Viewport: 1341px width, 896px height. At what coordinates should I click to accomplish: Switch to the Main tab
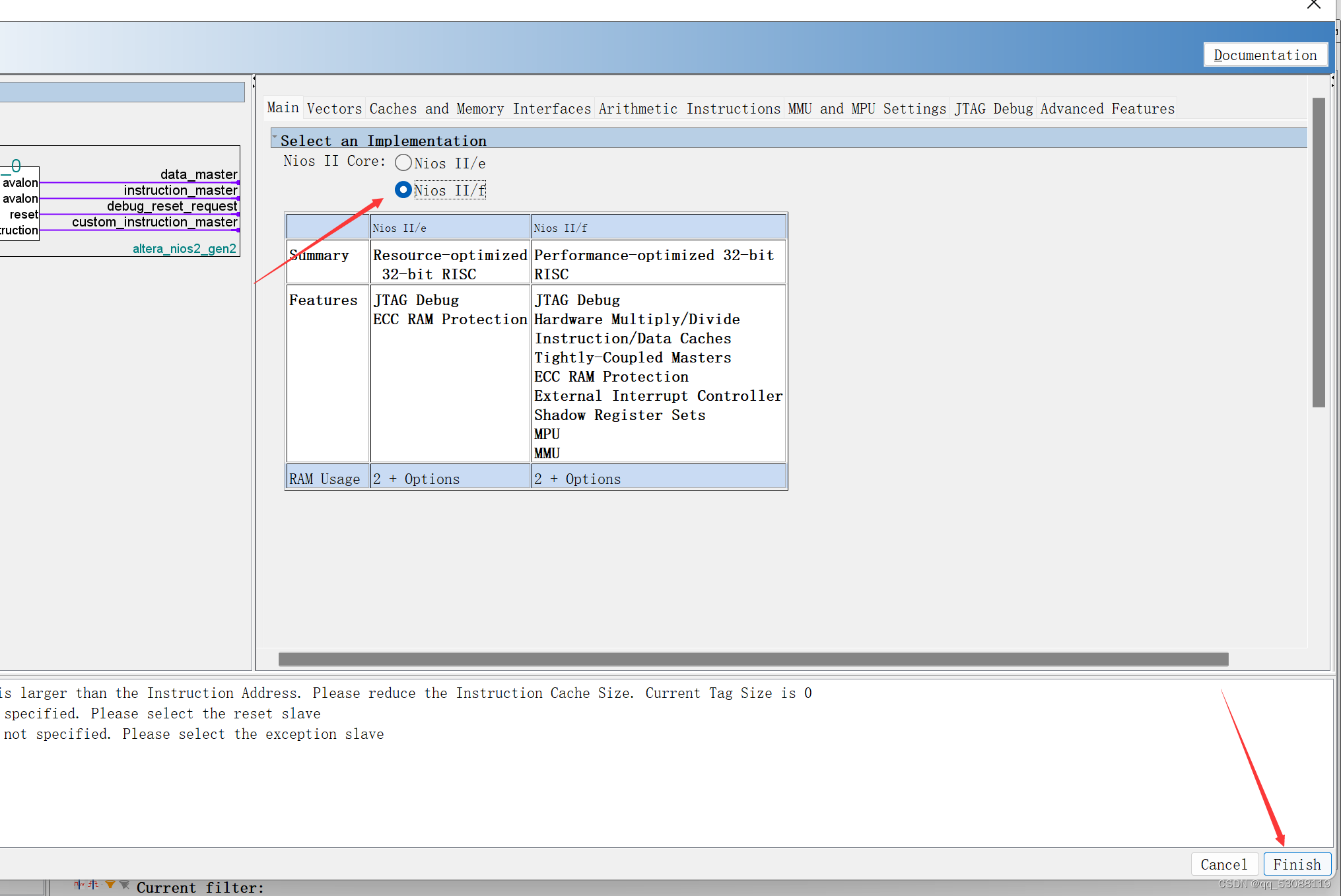283,108
